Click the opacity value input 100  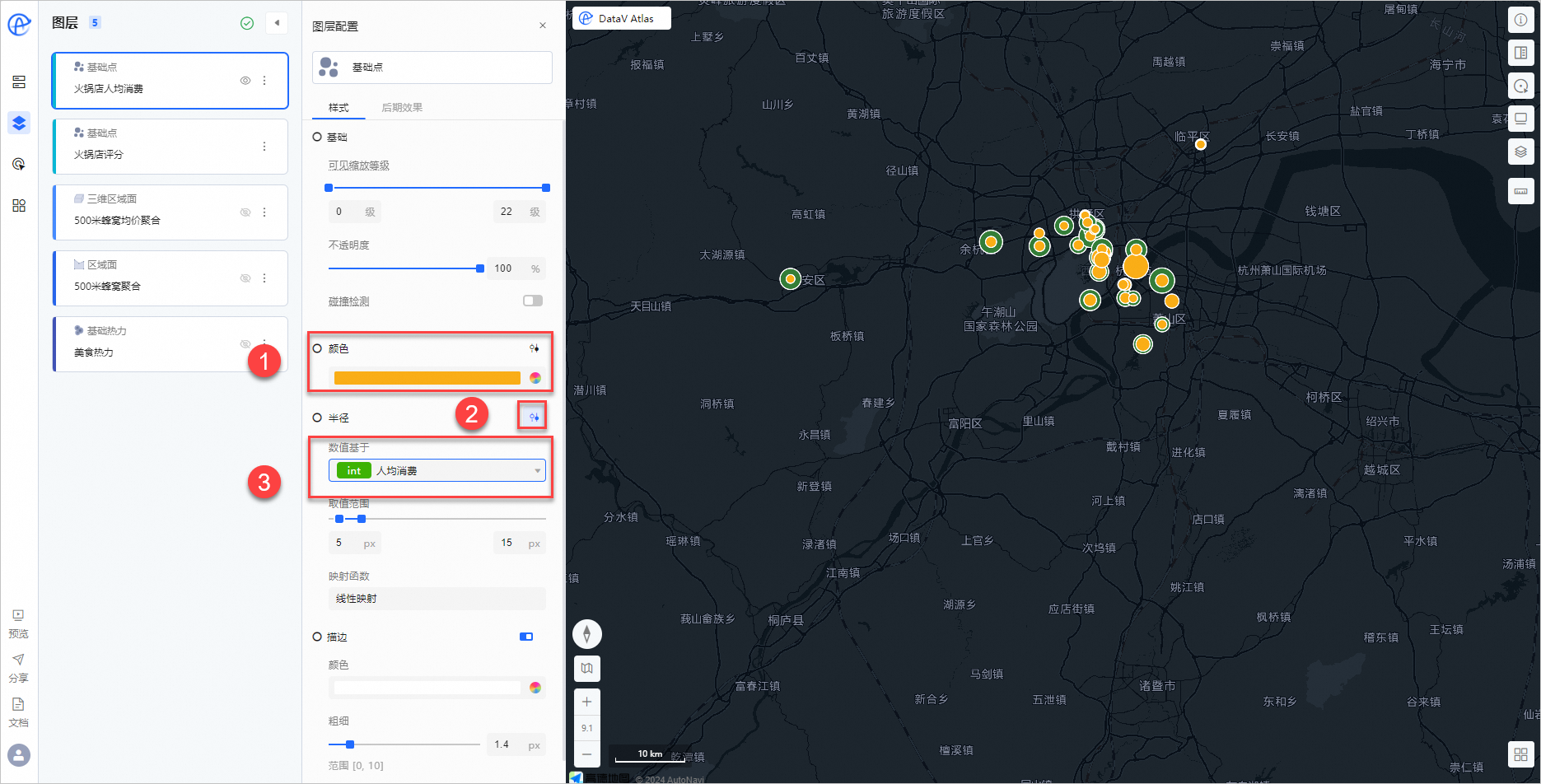[516, 268]
